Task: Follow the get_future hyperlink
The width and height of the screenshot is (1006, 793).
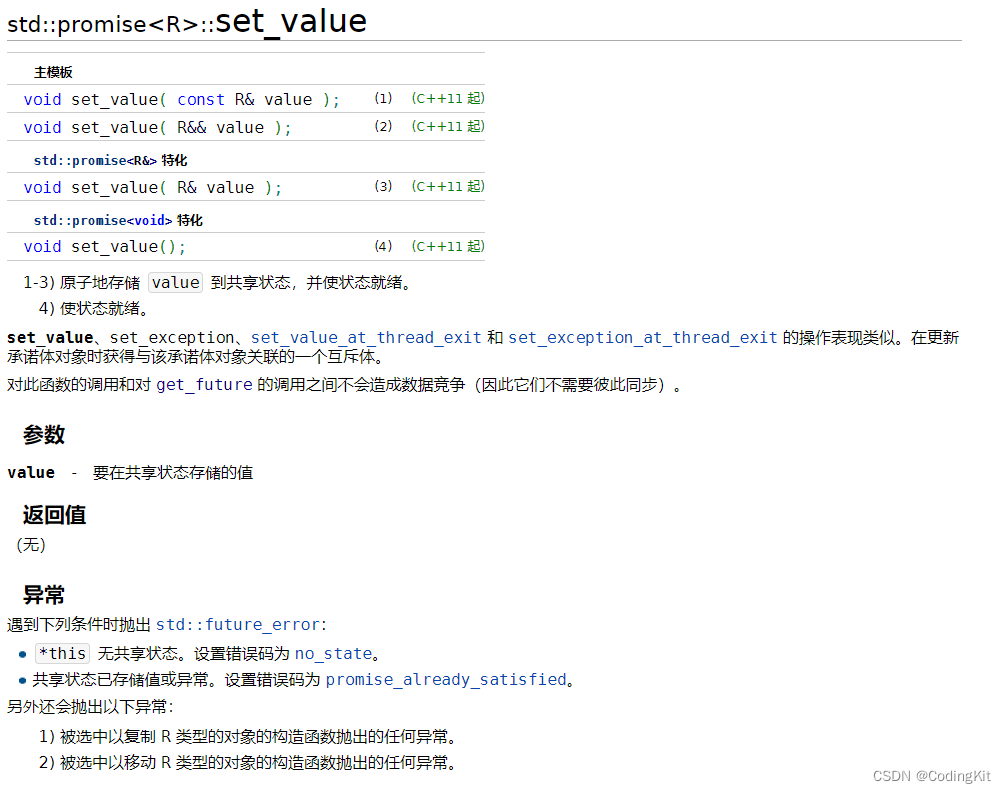Action: [x=204, y=384]
